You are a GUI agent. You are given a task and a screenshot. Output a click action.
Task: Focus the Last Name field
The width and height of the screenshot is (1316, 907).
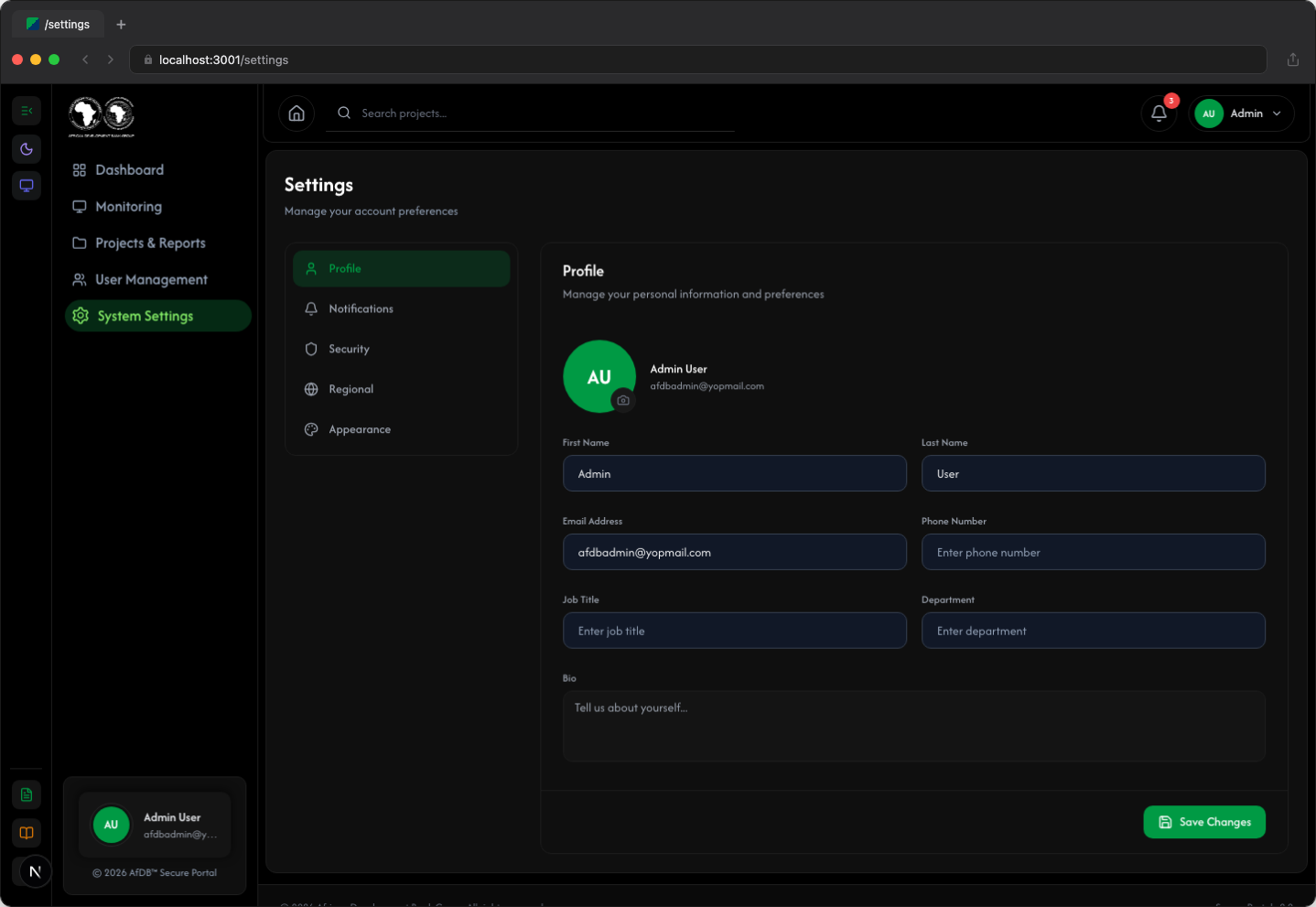click(x=1094, y=474)
